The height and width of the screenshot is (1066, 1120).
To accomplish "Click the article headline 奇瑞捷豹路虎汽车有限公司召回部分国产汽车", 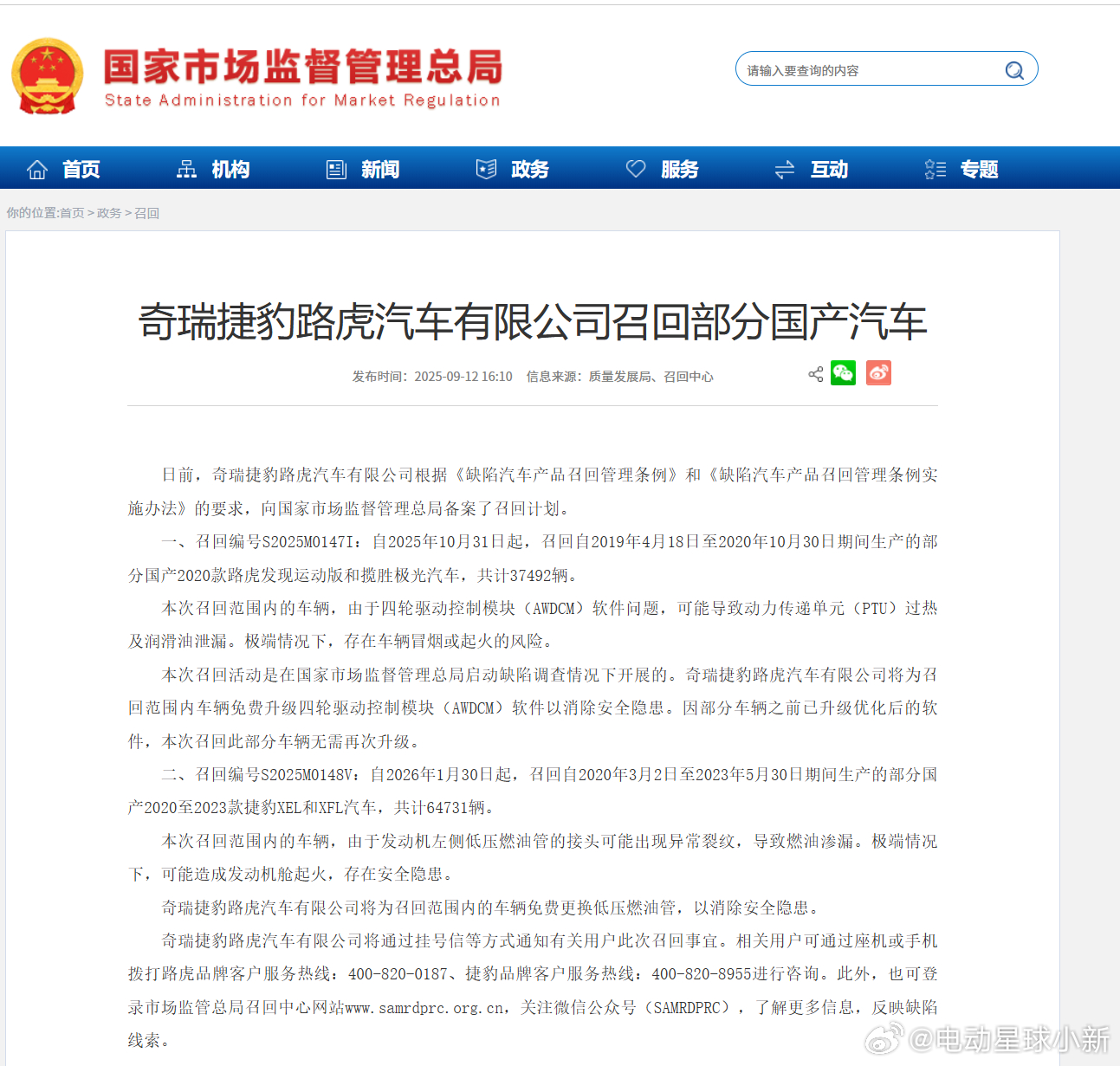I will click(x=533, y=322).
